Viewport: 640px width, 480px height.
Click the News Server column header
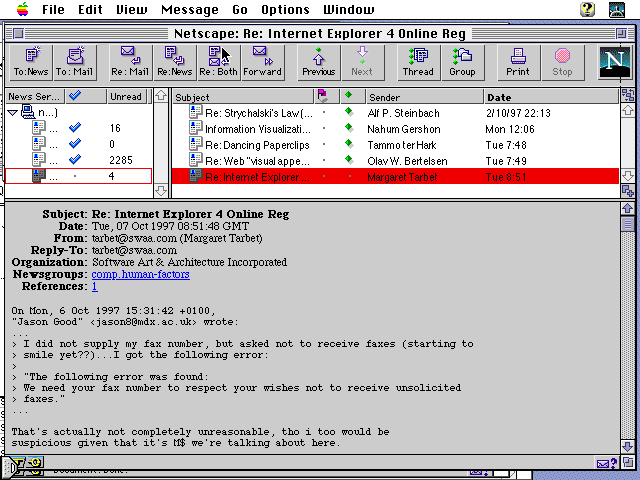[34, 96]
